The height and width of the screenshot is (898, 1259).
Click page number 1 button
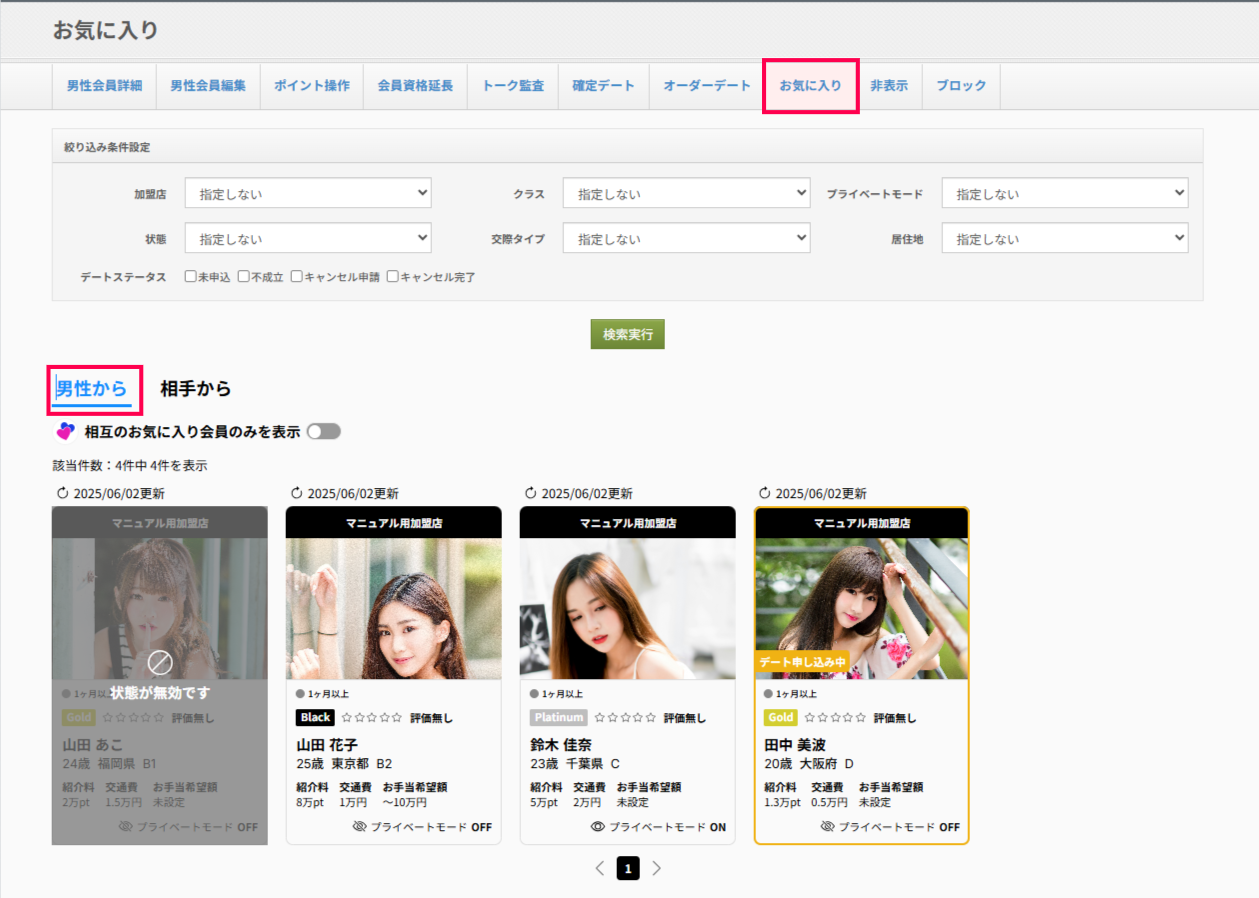point(628,868)
